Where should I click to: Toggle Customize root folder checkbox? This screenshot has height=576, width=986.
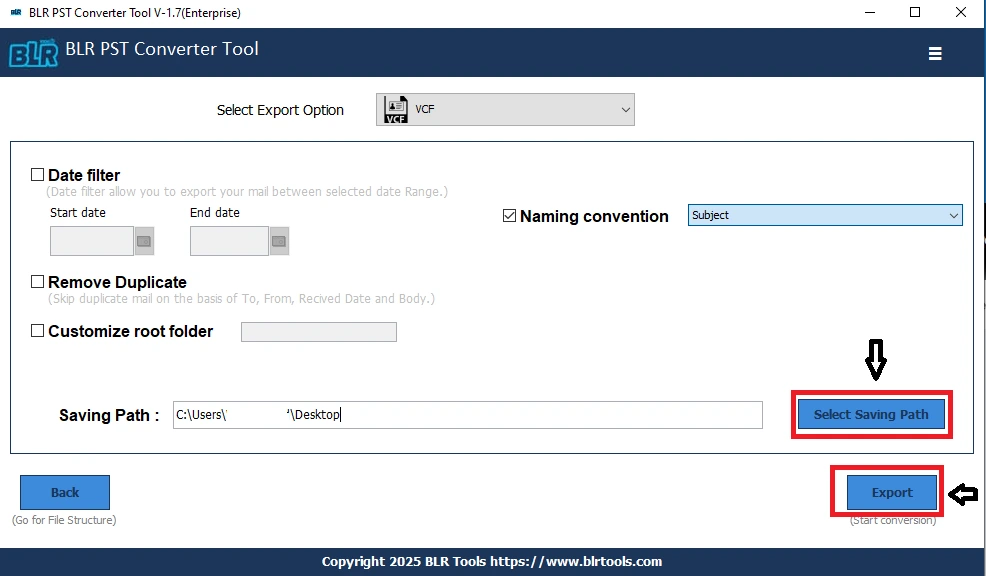pos(38,331)
